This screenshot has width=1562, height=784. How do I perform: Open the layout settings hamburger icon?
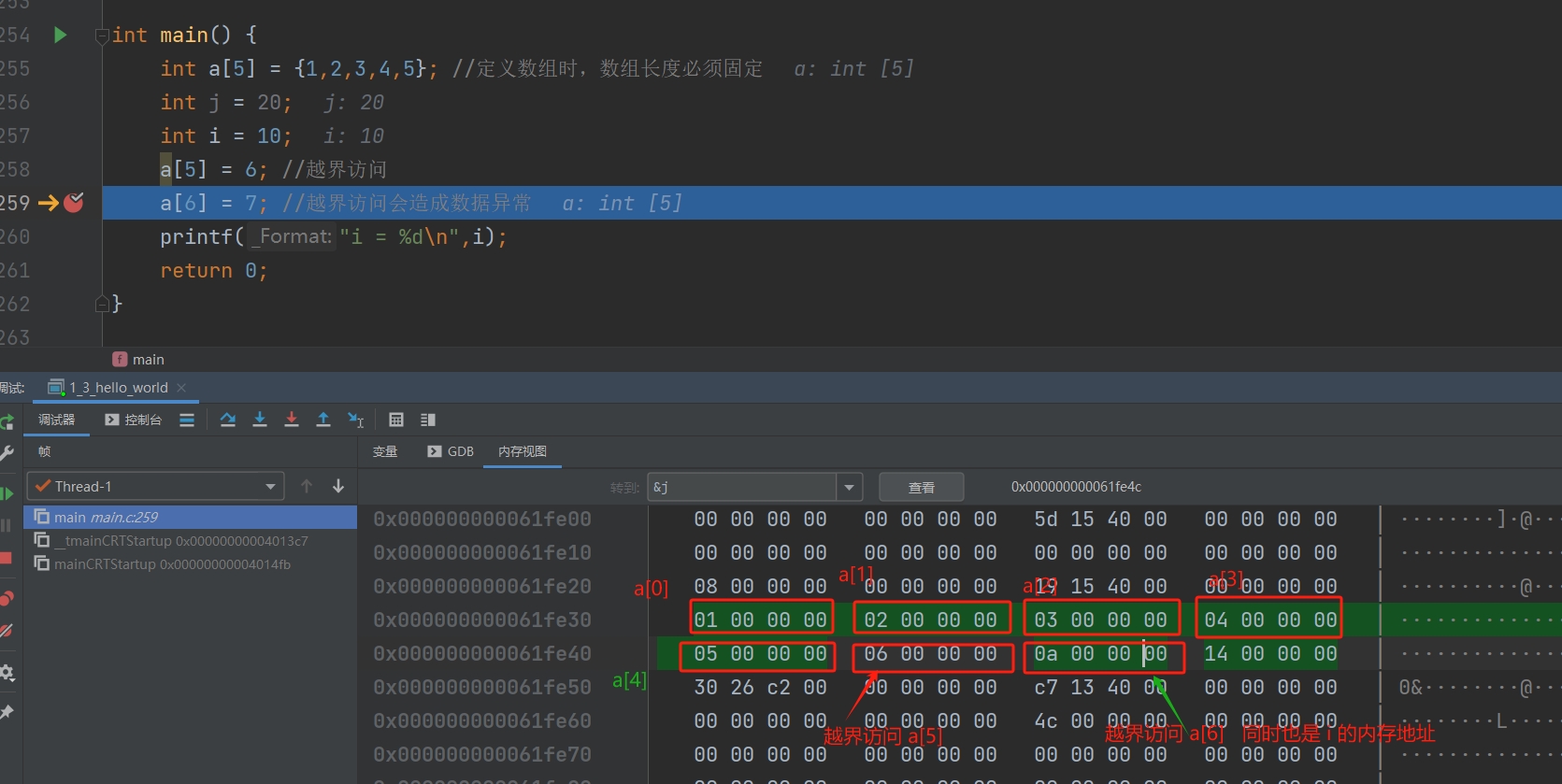click(x=187, y=420)
